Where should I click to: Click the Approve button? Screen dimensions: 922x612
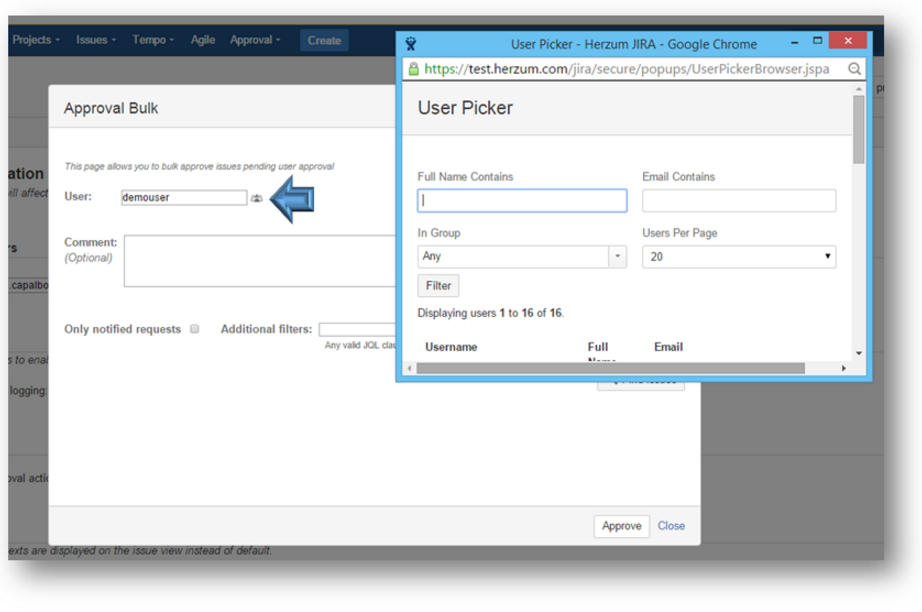[621, 526]
